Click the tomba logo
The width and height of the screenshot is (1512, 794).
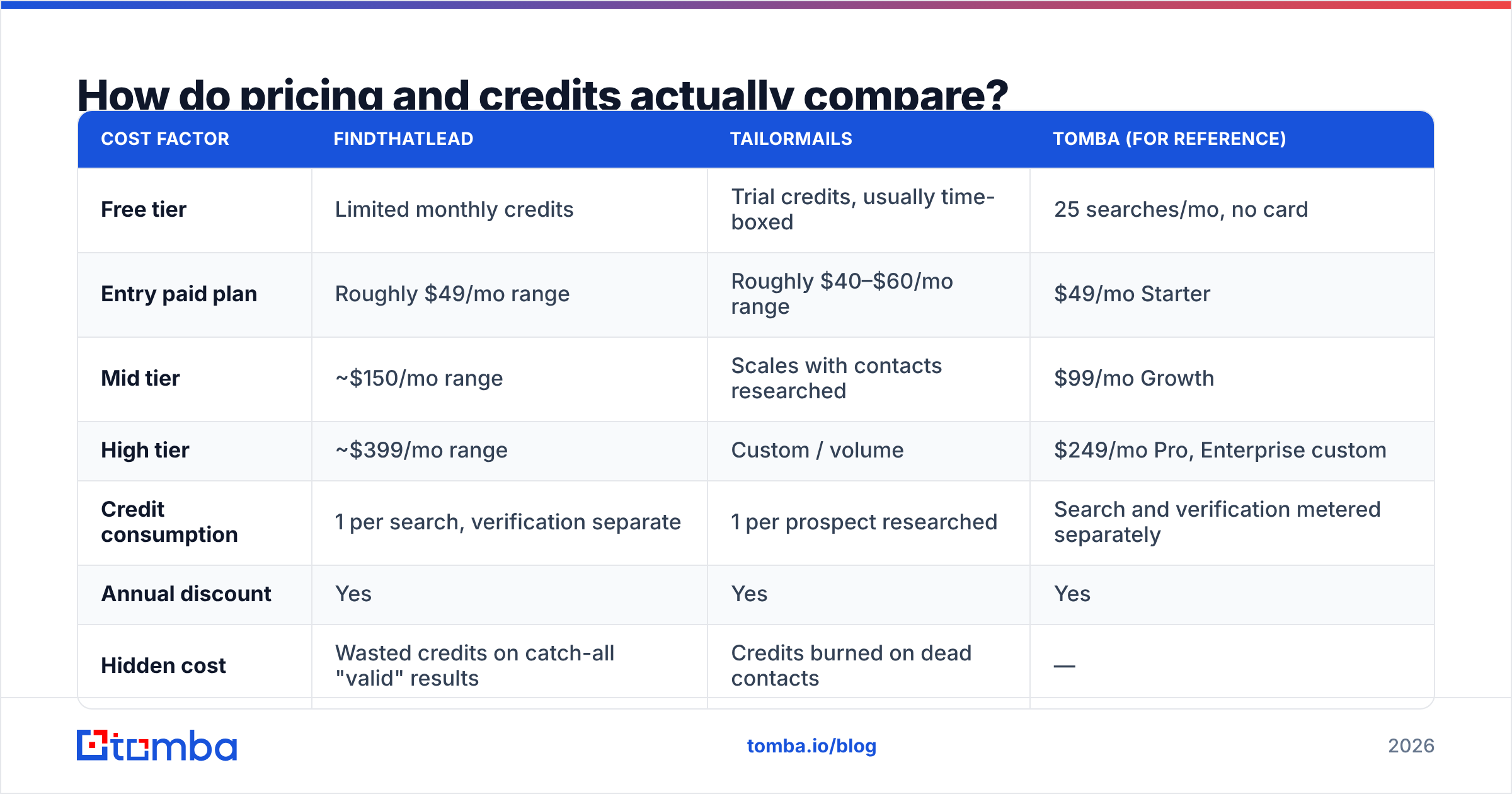(x=157, y=745)
